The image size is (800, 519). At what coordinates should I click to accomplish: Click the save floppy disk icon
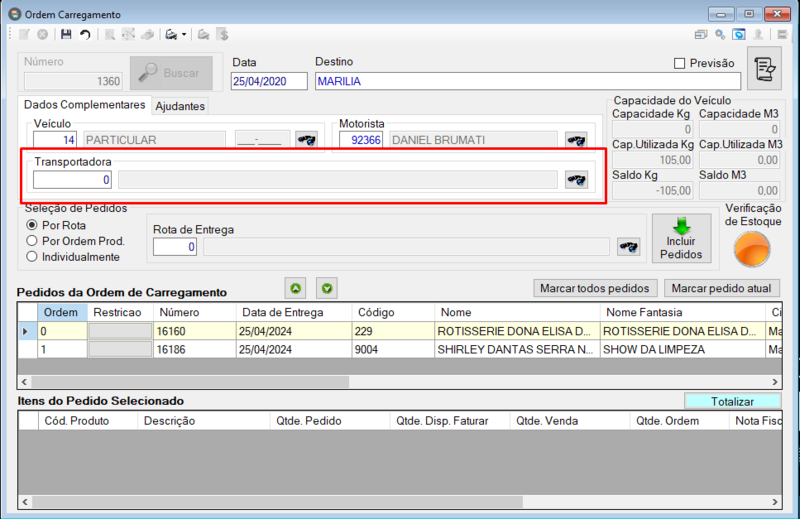click(x=66, y=35)
